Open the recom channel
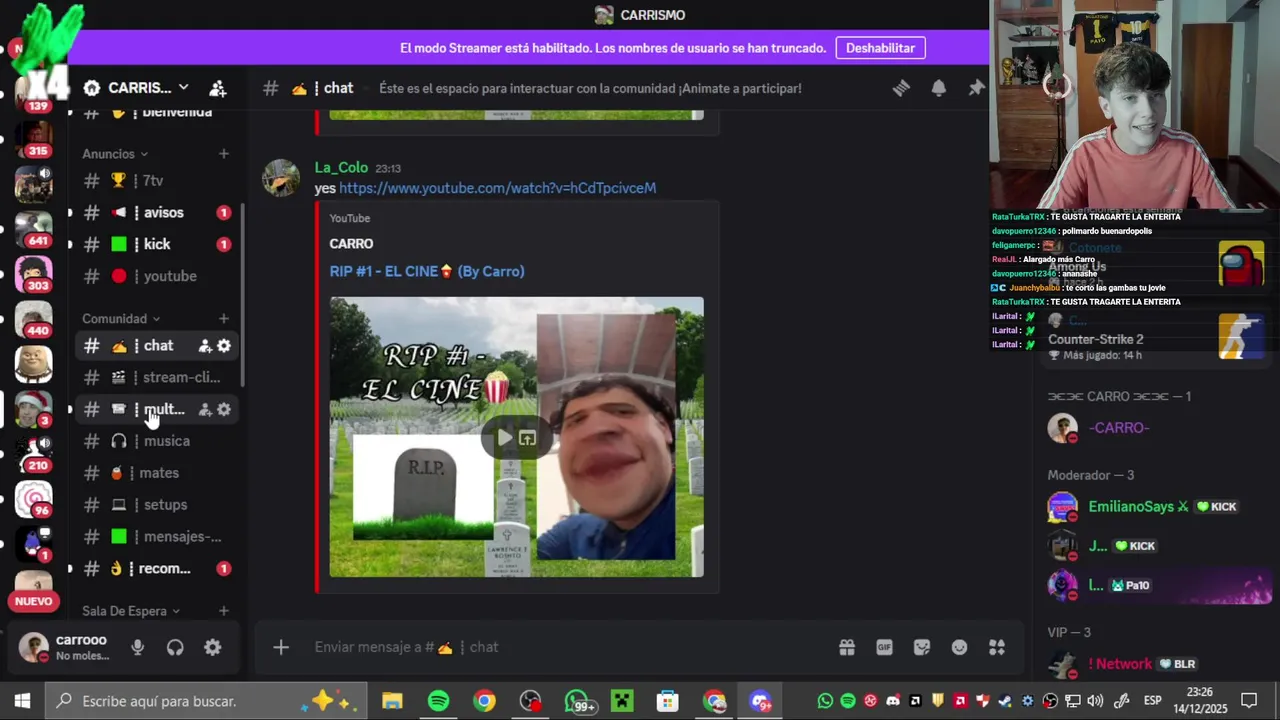Viewport: 1280px width, 720px height. click(x=157, y=569)
